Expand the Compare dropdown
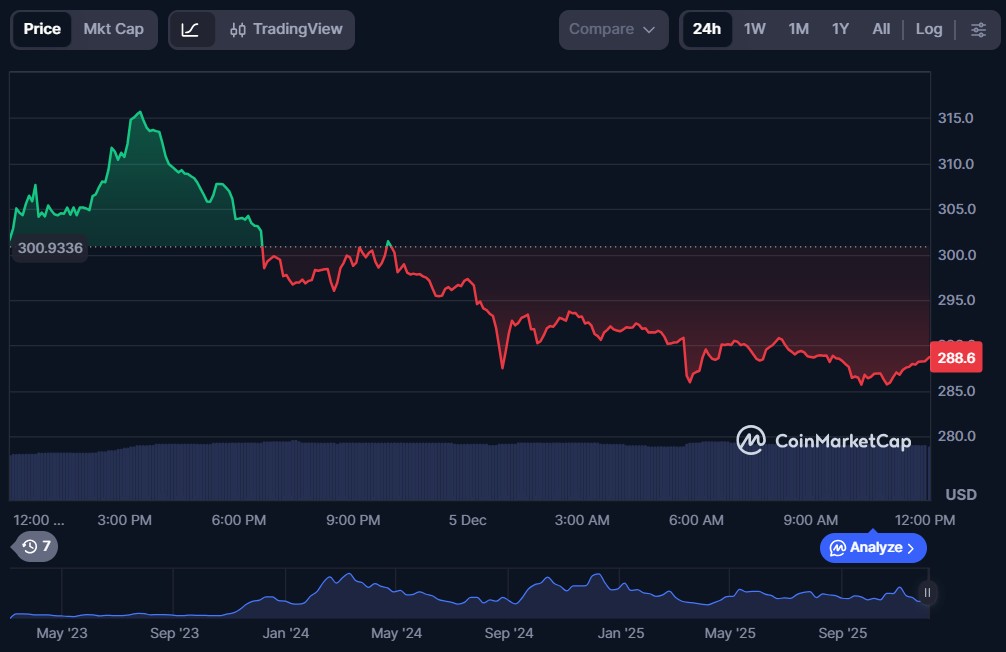The image size is (1006, 652). pos(612,30)
